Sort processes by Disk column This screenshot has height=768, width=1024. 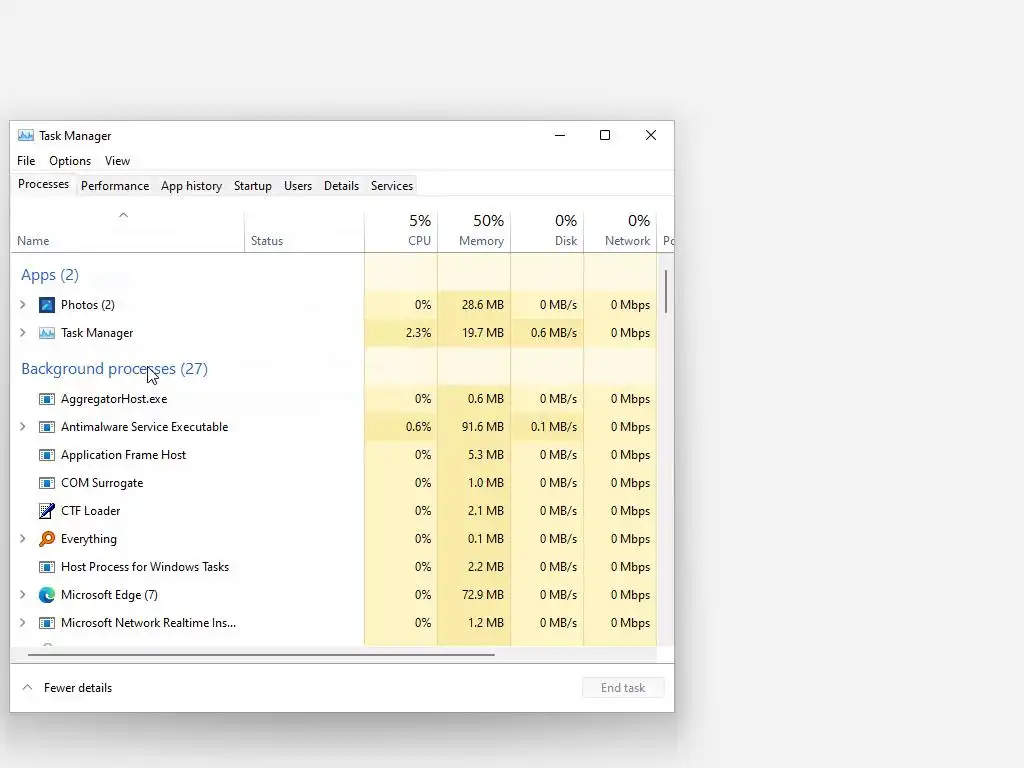click(547, 232)
